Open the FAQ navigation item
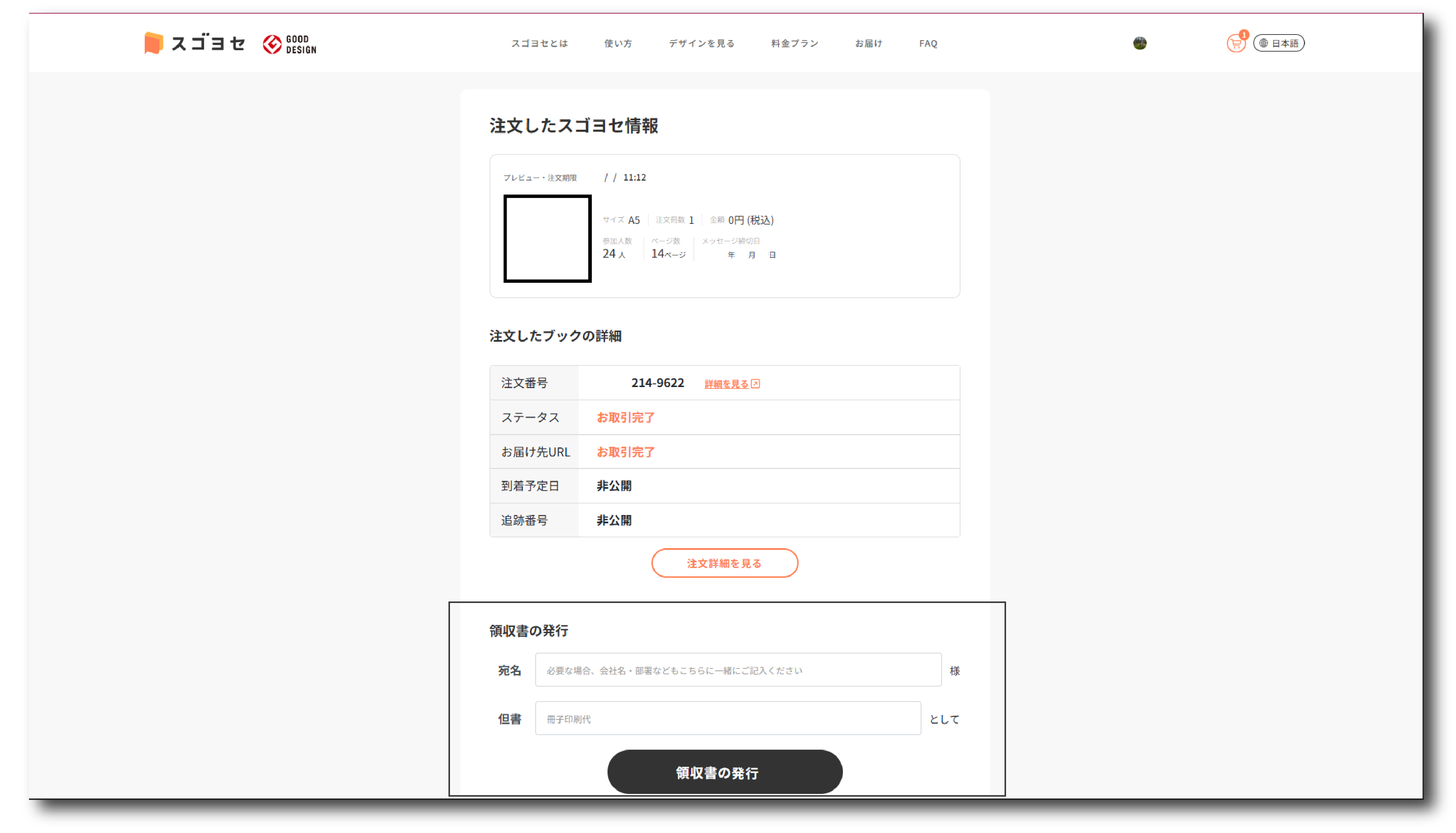This screenshot has height=833, width=1456. (928, 43)
